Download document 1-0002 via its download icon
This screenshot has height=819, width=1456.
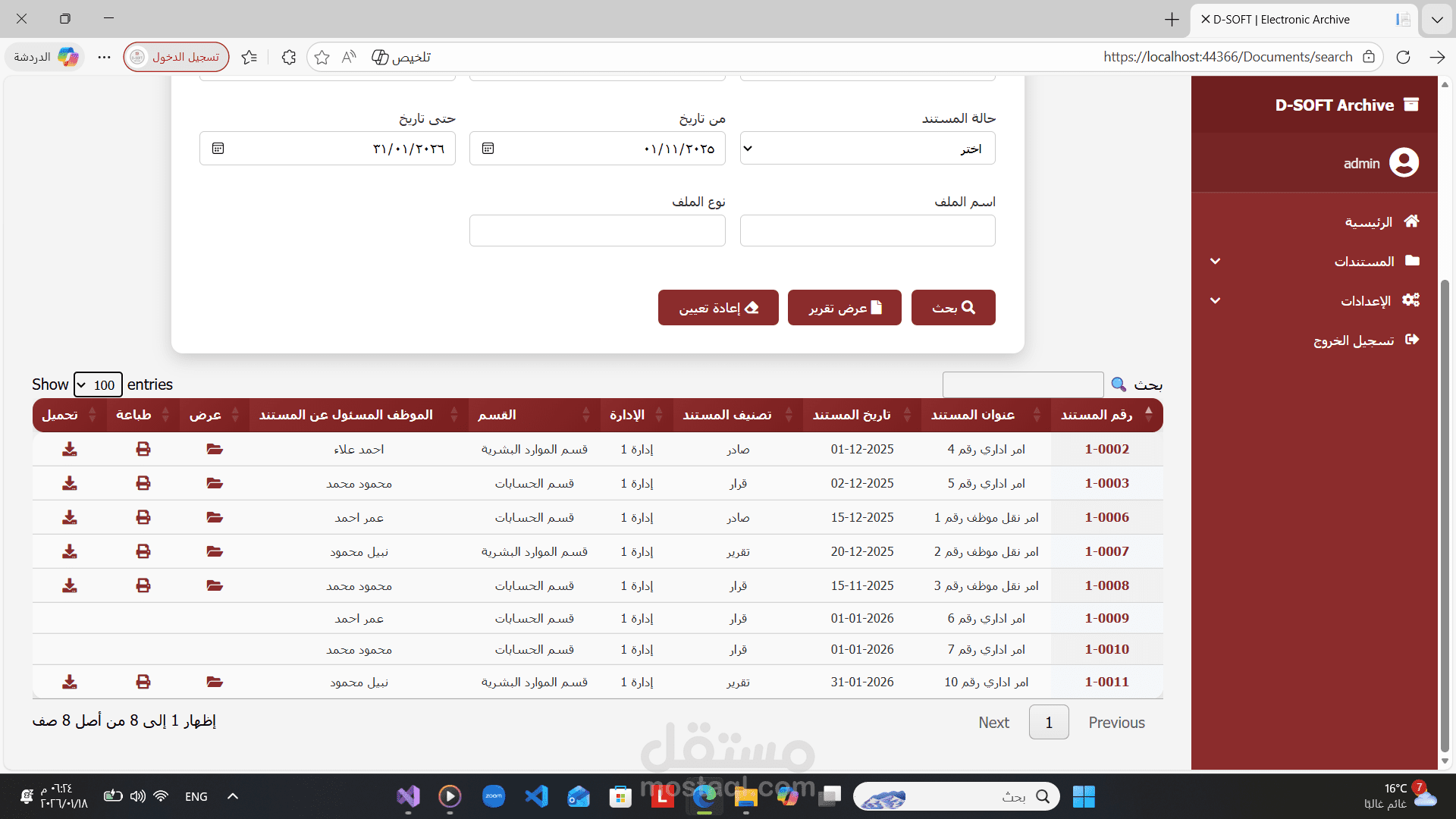(70, 449)
